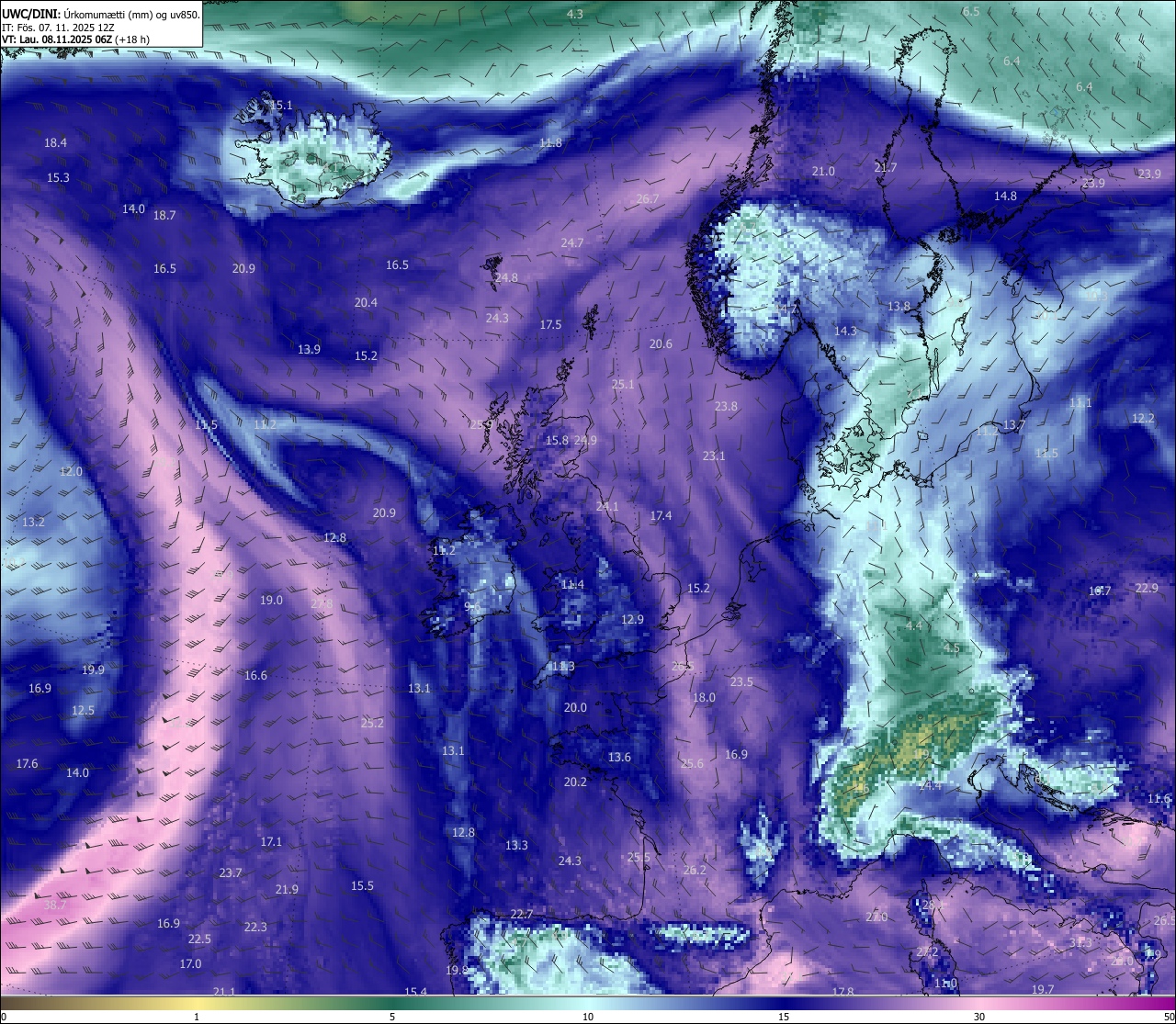The image size is (1176, 1024).
Task: Click the map value '18.7'
Action: pos(164,215)
